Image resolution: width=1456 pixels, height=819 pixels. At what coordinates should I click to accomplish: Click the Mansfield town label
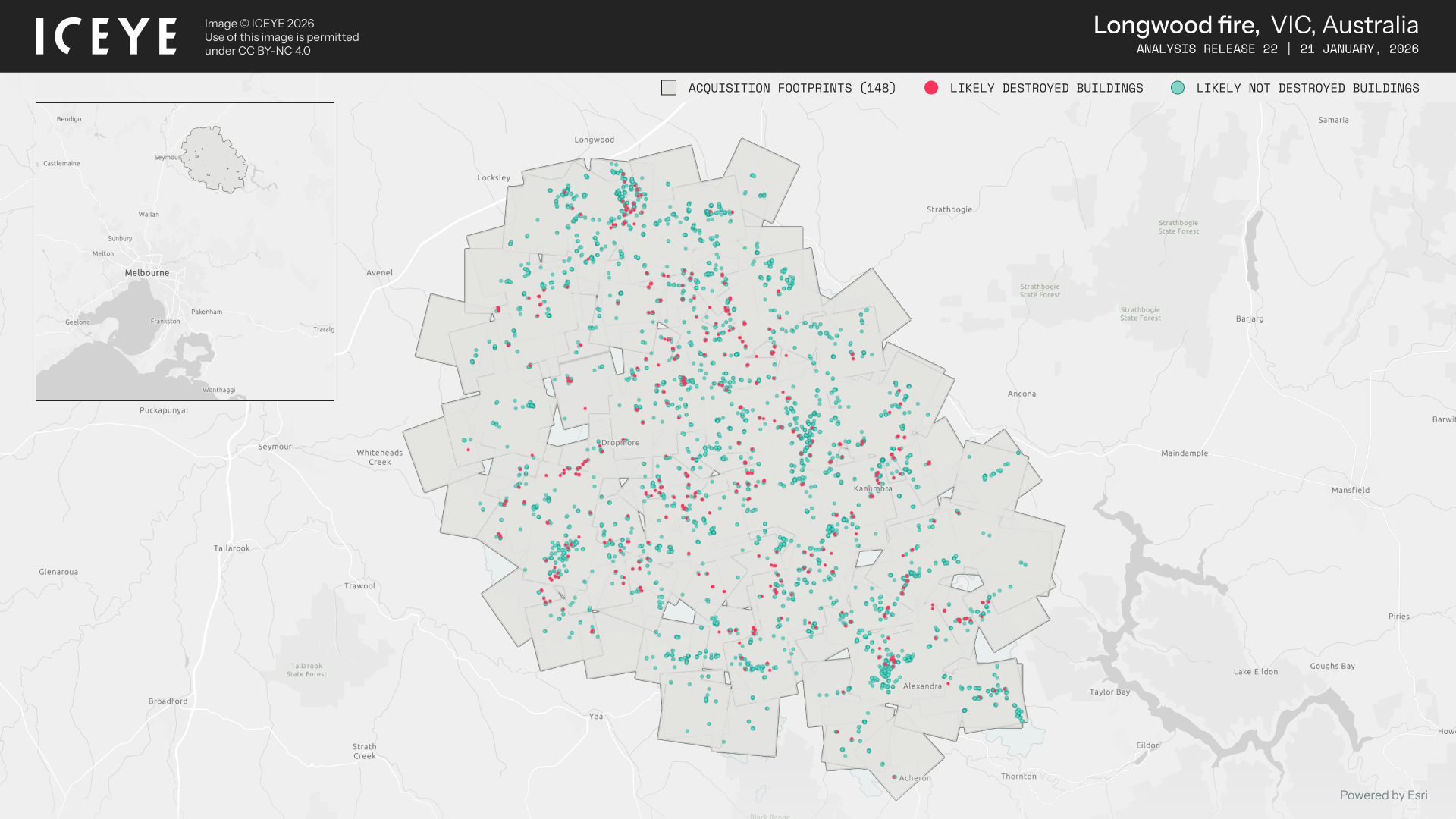(1350, 490)
